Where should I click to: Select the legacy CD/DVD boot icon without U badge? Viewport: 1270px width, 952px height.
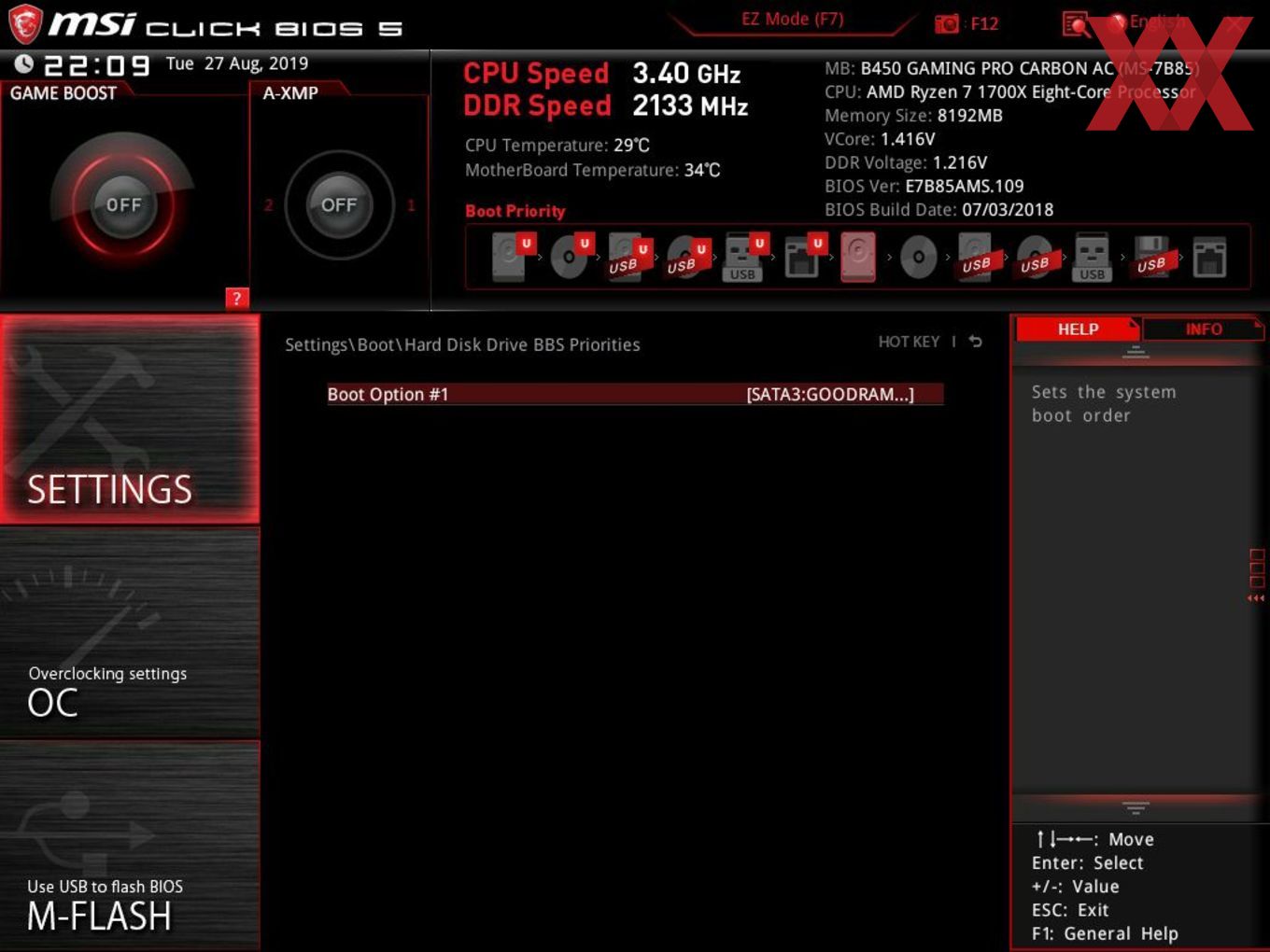tap(918, 257)
